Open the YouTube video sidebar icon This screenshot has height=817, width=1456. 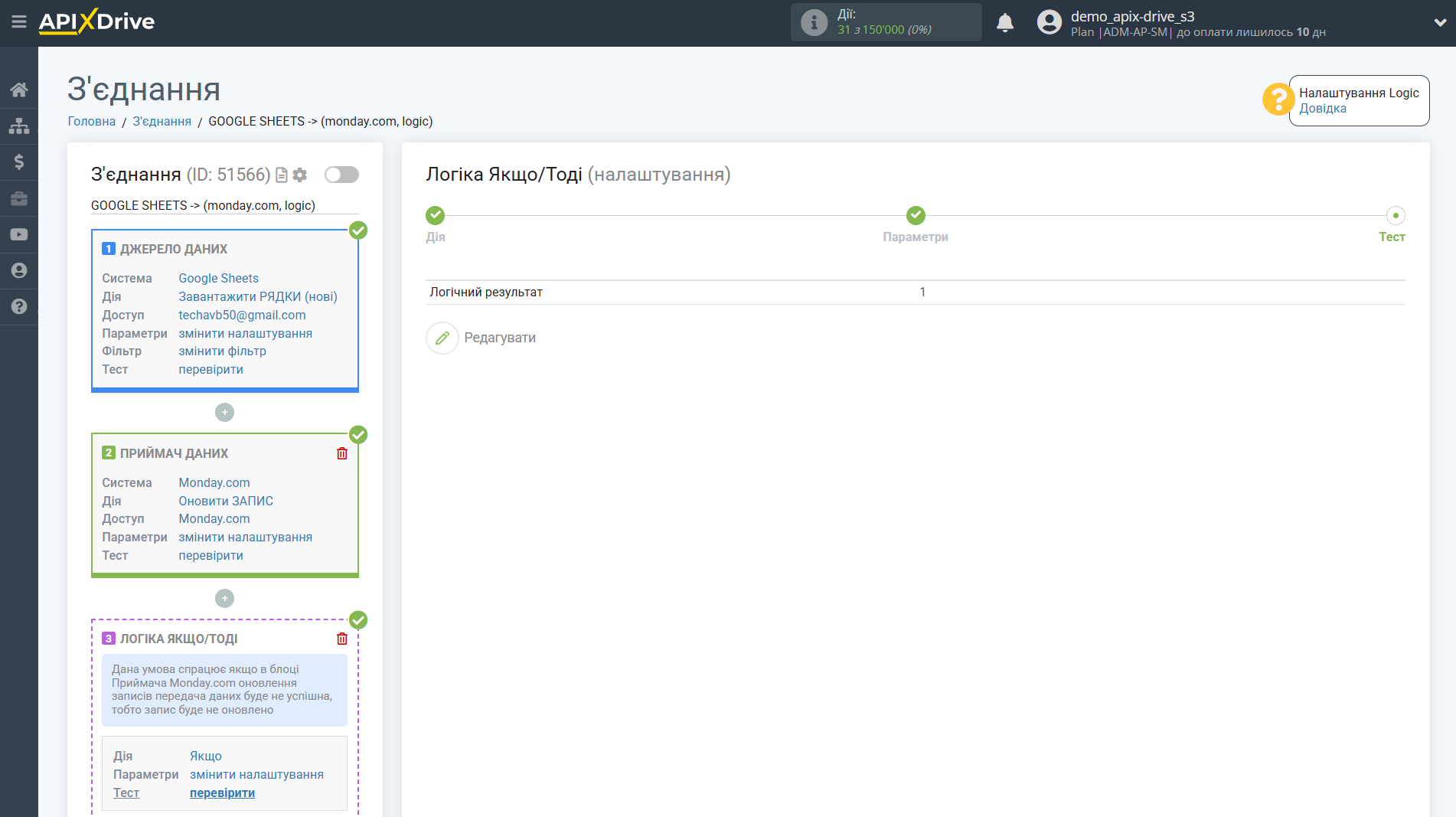[x=19, y=234]
